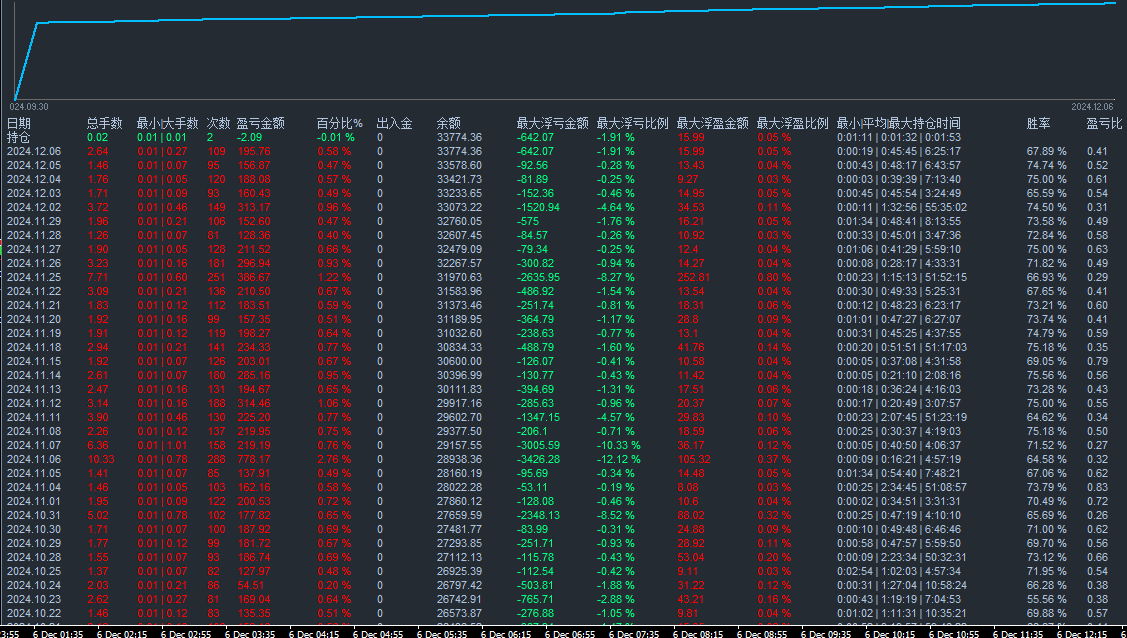Image resolution: width=1127 pixels, height=638 pixels.
Task: Select the 2024.12.03 date row
Action: click(x=34, y=193)
